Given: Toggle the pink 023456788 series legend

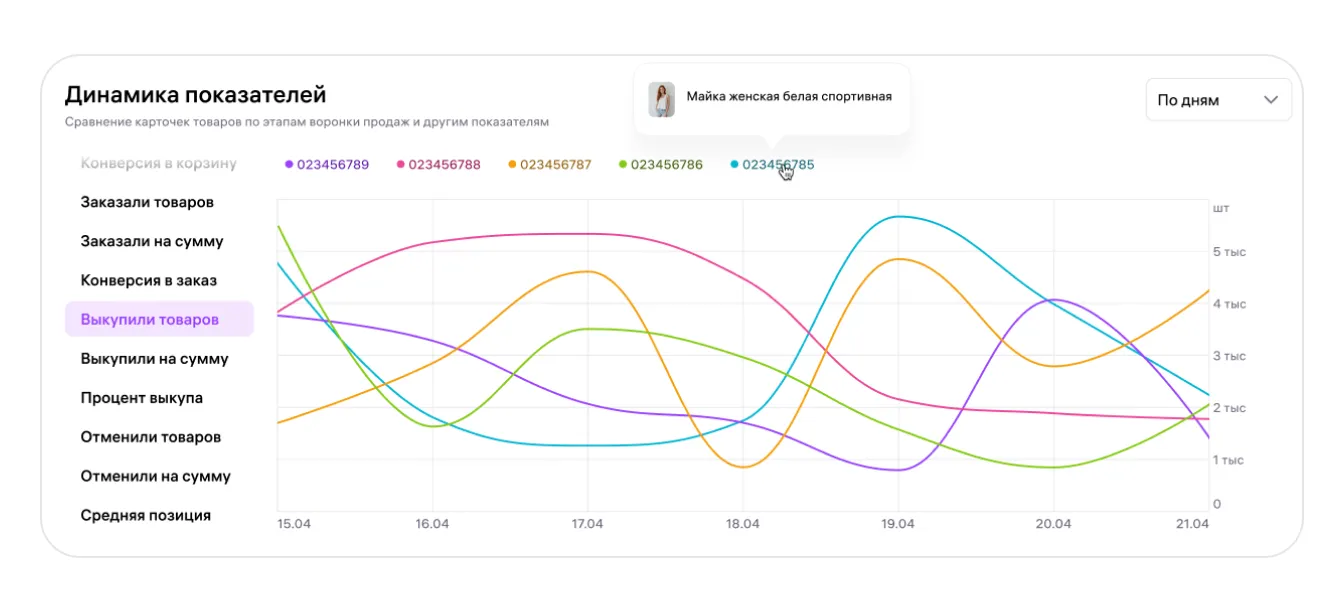Looking at the screenshot, I should (x=438, y=164).
